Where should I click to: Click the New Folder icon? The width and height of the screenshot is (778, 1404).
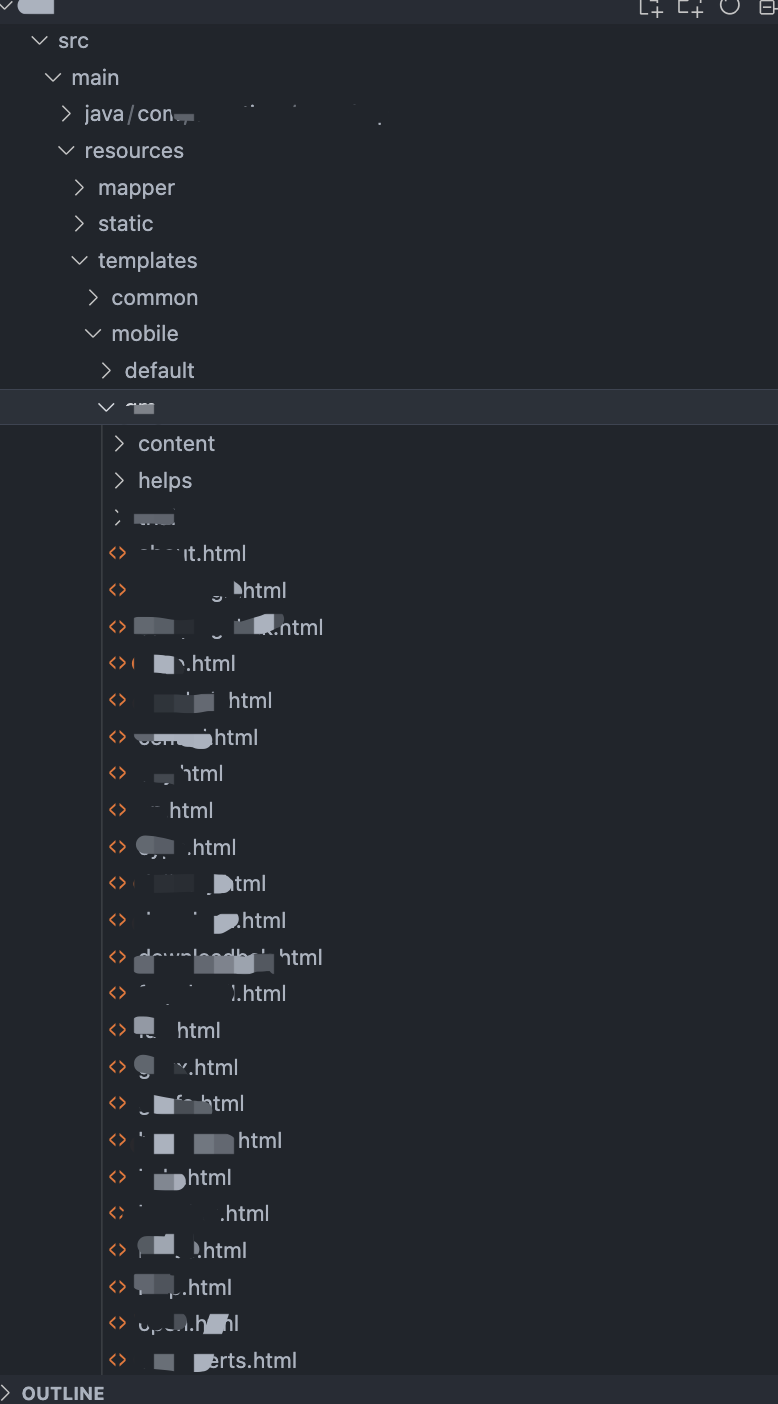click(690, 7)
